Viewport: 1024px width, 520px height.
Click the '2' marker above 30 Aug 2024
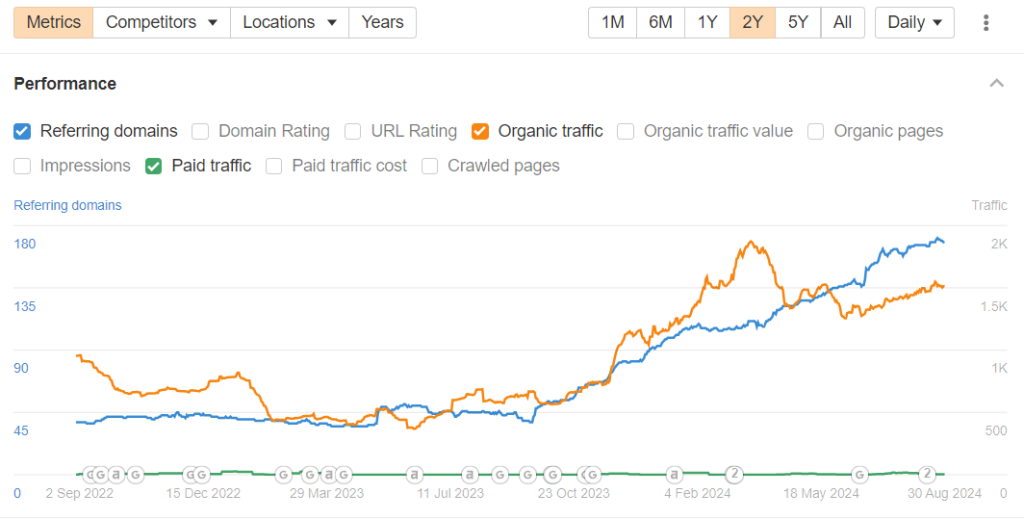point(927,474)
